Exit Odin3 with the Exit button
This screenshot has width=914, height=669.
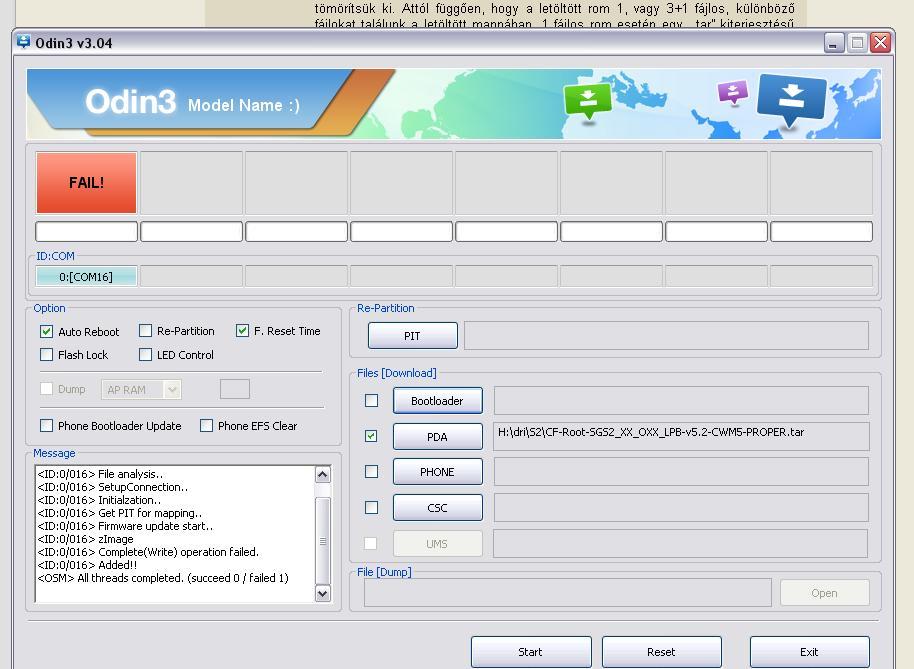(x=810, y=652)
